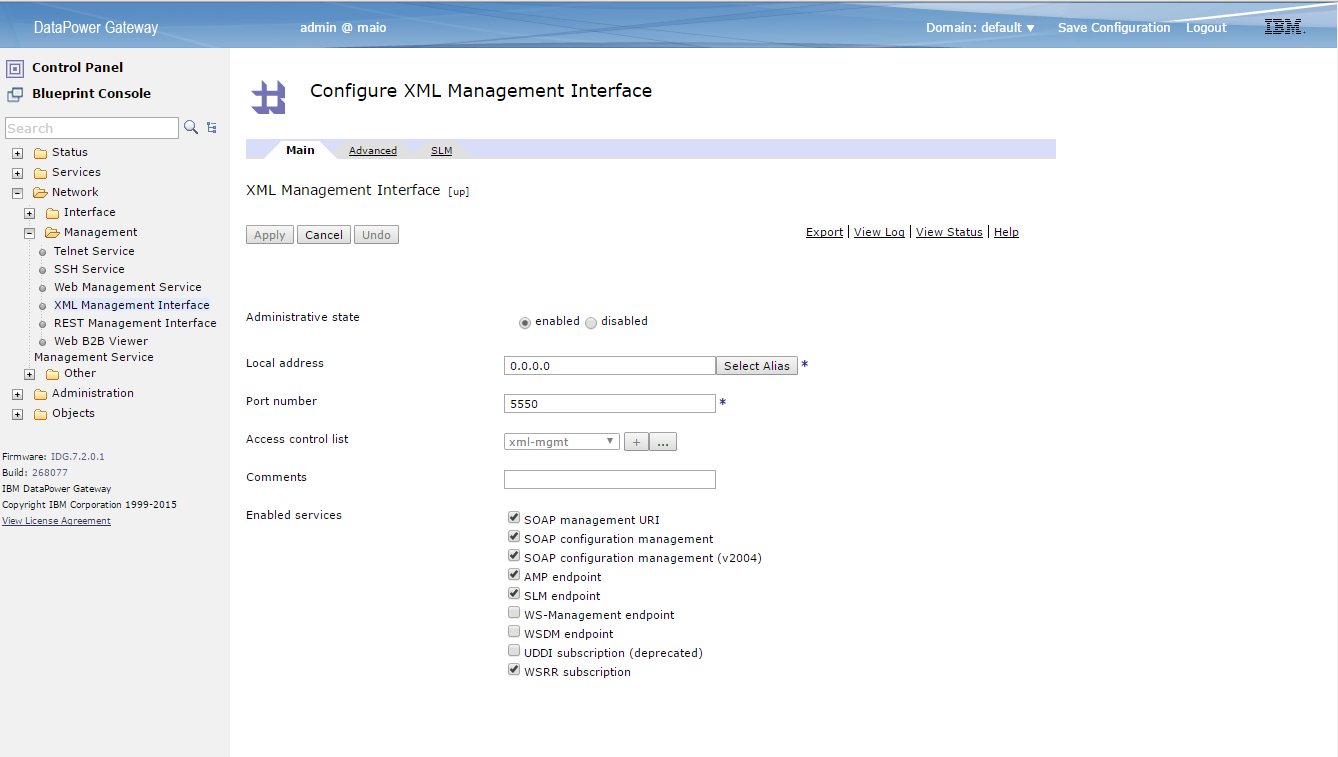Click the Other folder icon
The width and height of the screenshot is (1338, 757).
pos(52,374)
